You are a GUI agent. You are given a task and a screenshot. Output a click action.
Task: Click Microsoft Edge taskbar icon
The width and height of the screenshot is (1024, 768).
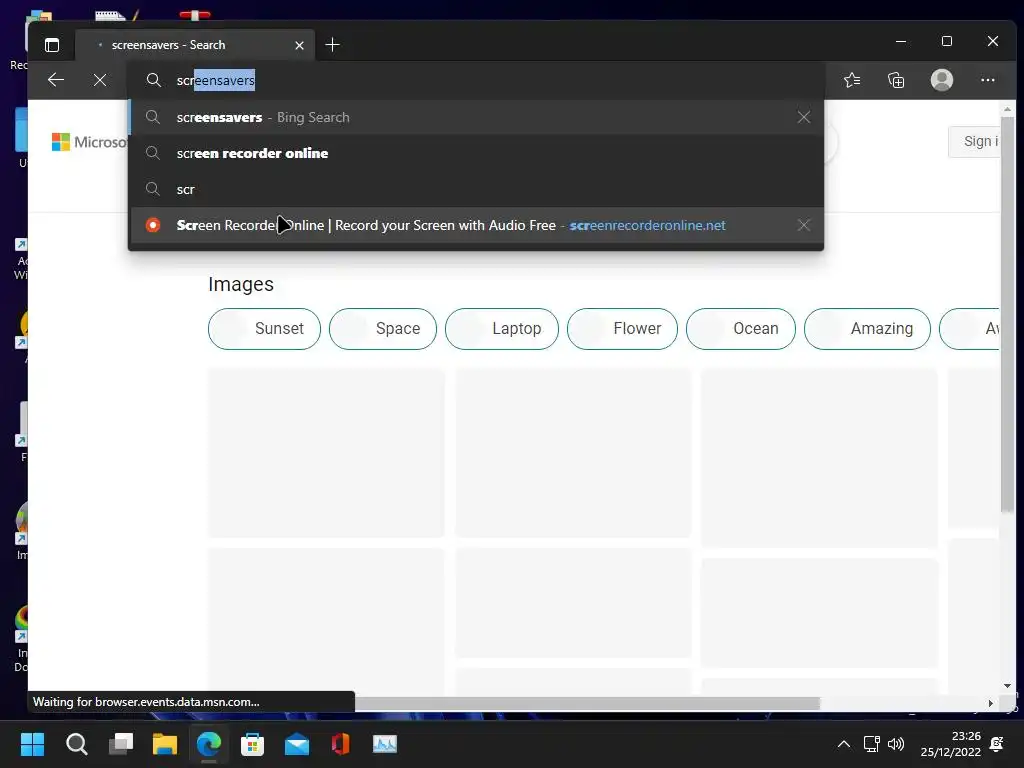(x=209, y=744)
